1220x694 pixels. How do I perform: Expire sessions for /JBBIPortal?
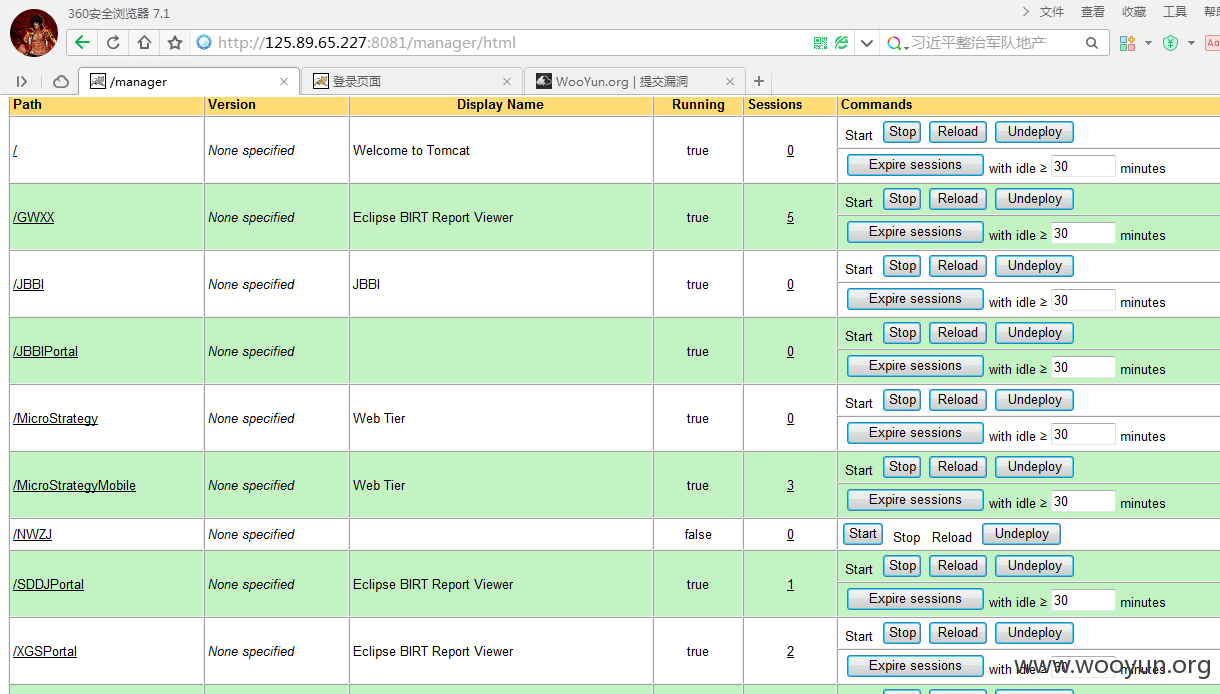[x=915, y=366]
